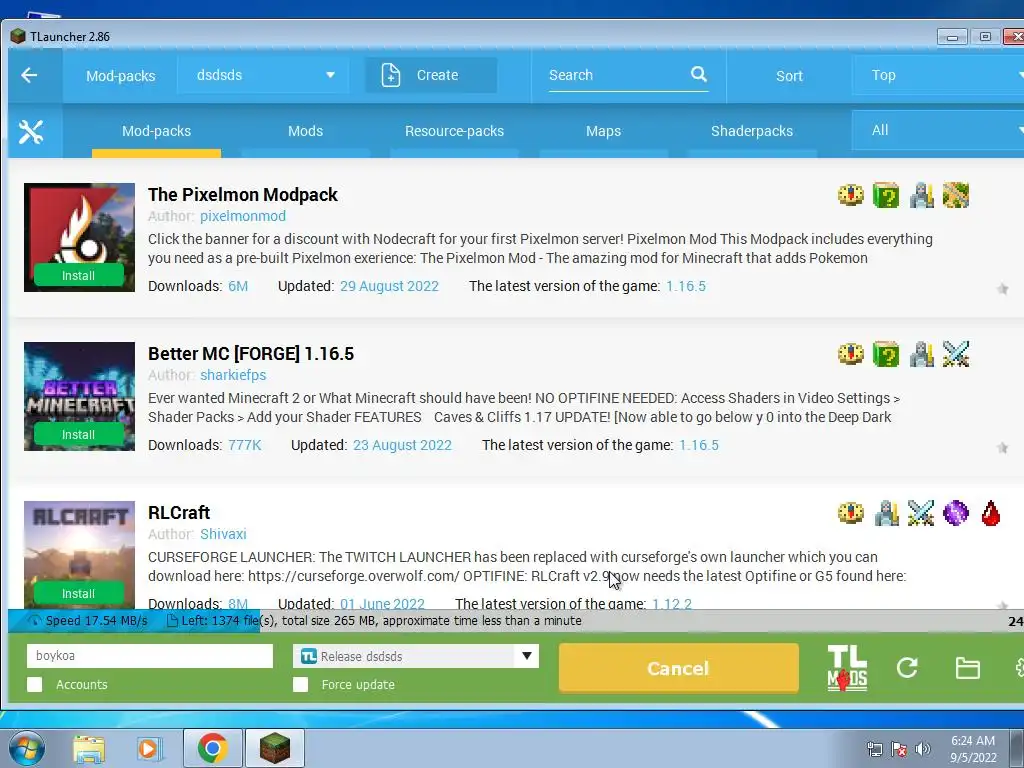Cancel the download in progress
This screenshot has height=768, width=1024.
point(679,668)
